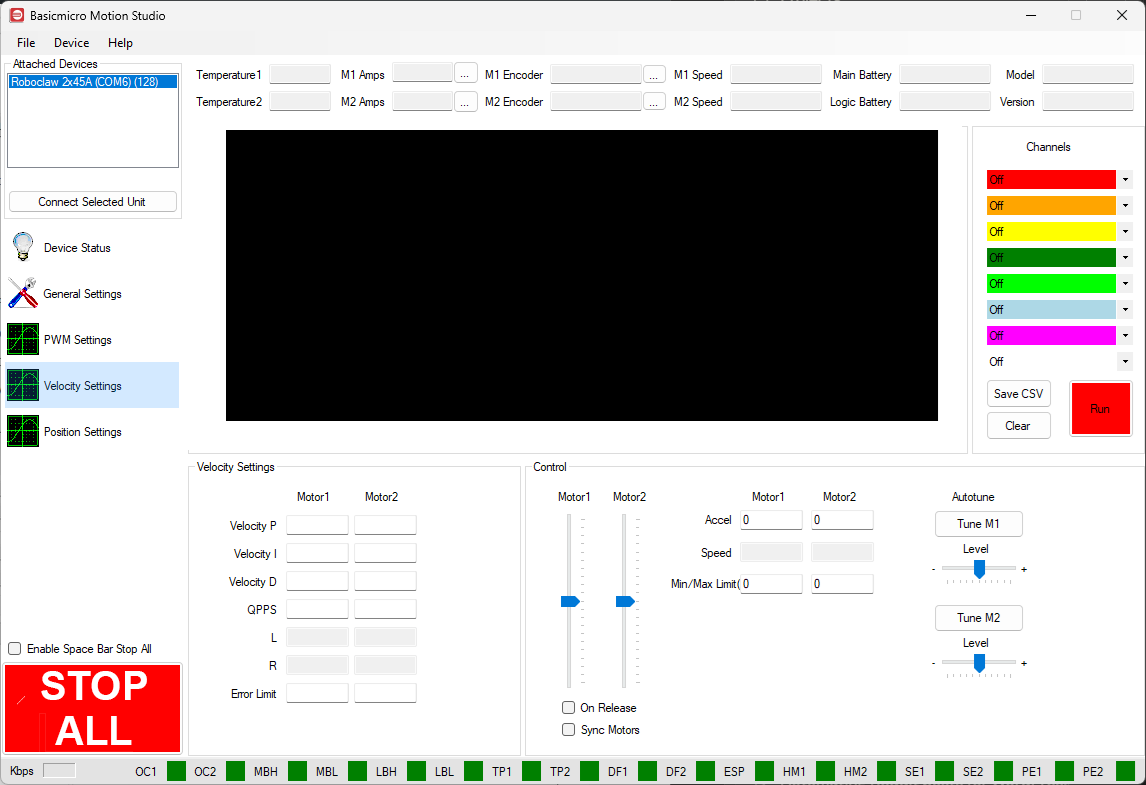The image size is (1146, 785).
Task: Click the PWM Settings graph icon
Action: 23,339
